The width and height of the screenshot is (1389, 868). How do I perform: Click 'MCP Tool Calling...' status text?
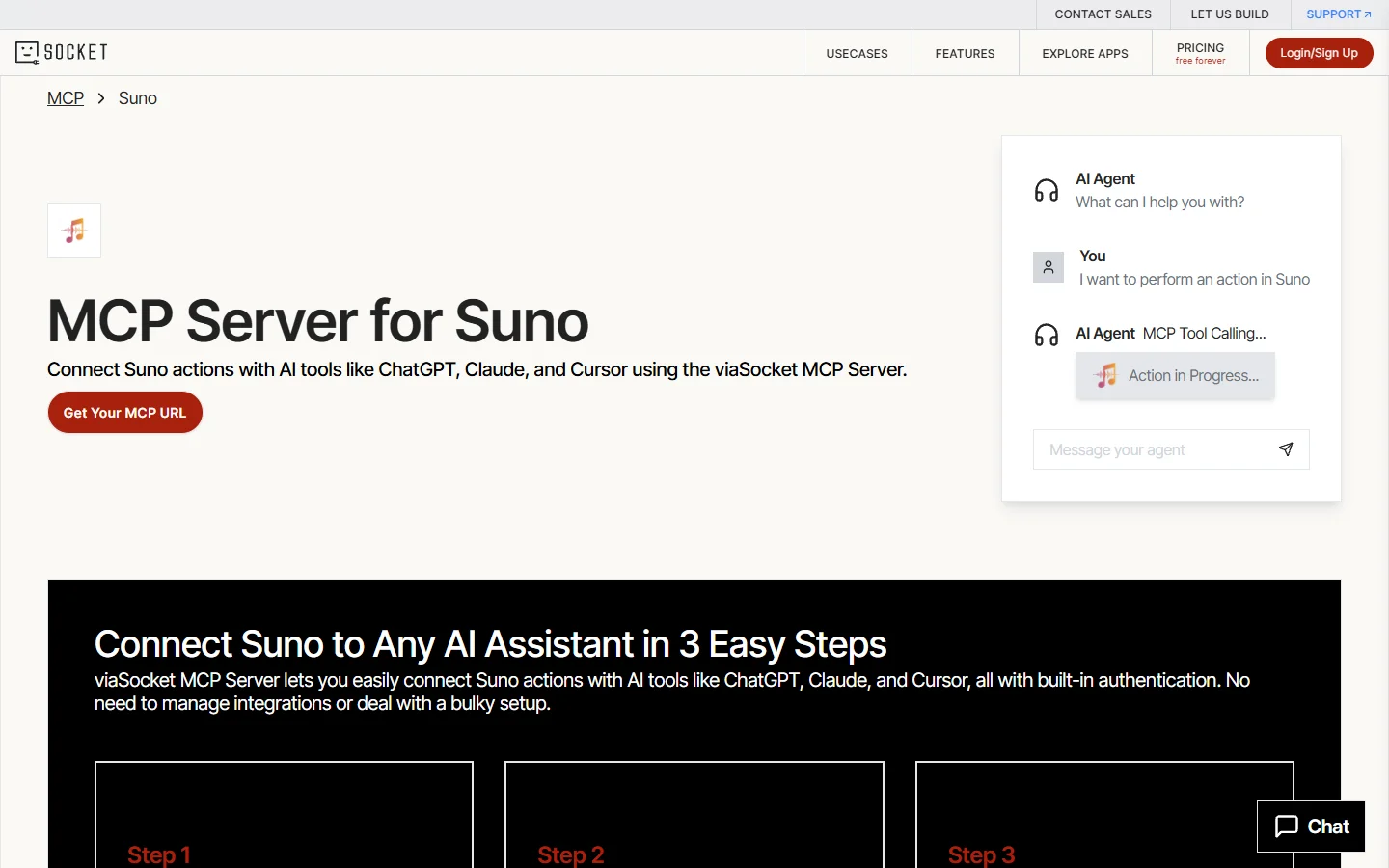pyautogui.click(x=1204, y=333)
